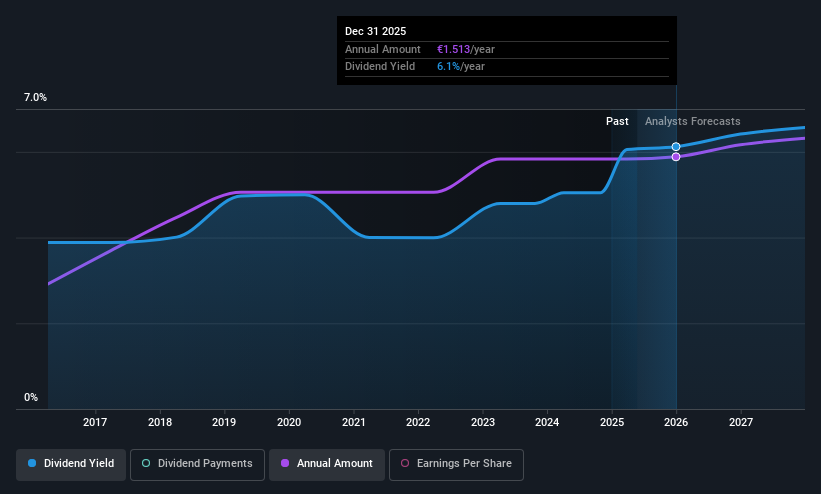Click the Annual Amount tooltip row label

tap(383, 49)
